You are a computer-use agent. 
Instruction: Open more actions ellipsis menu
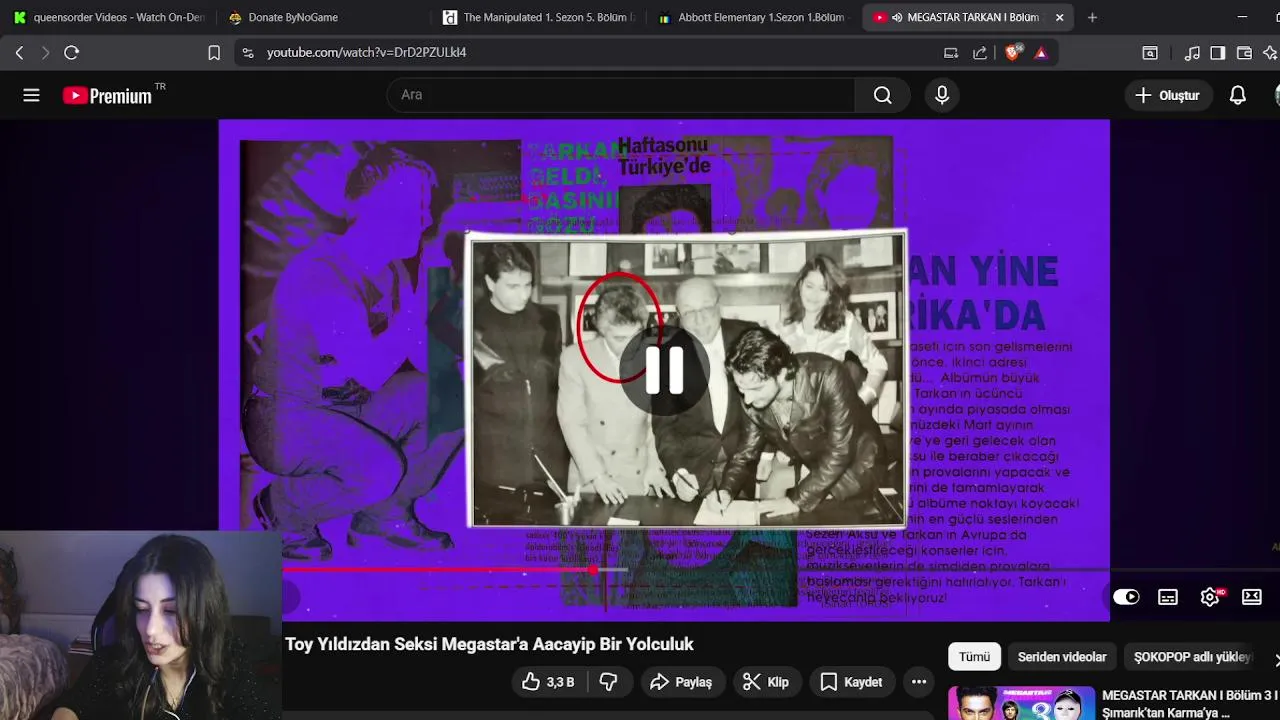pos(919,682)
